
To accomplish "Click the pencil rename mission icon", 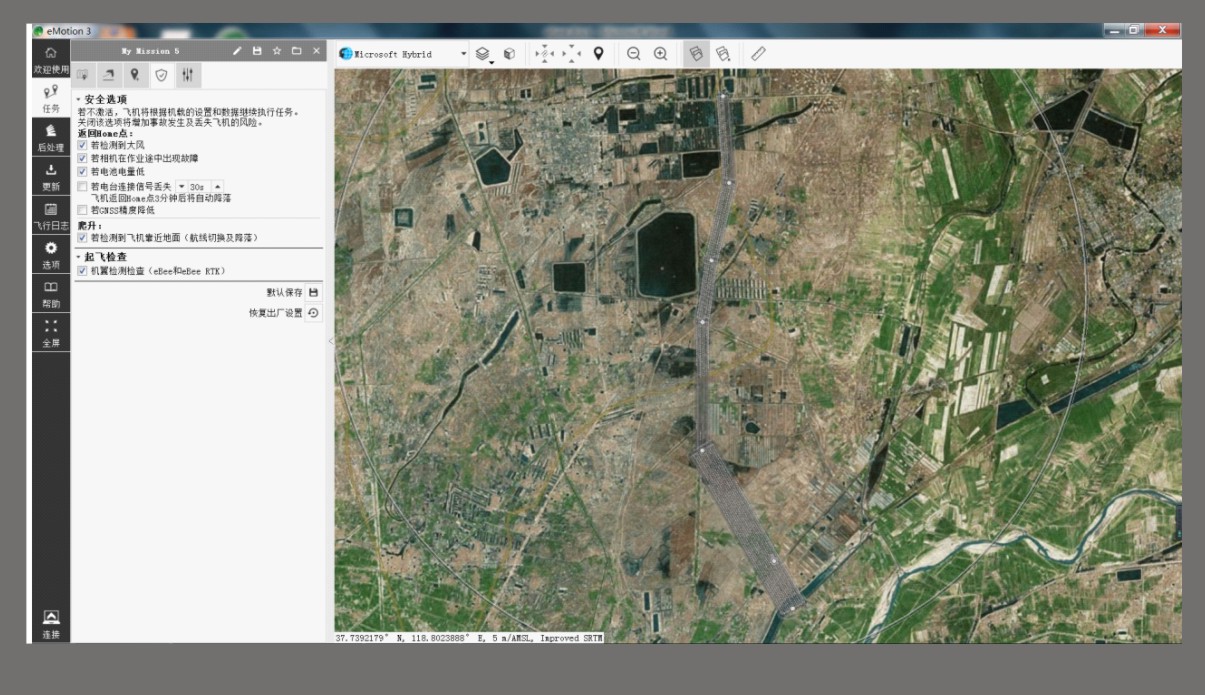I will pos(237,51).
